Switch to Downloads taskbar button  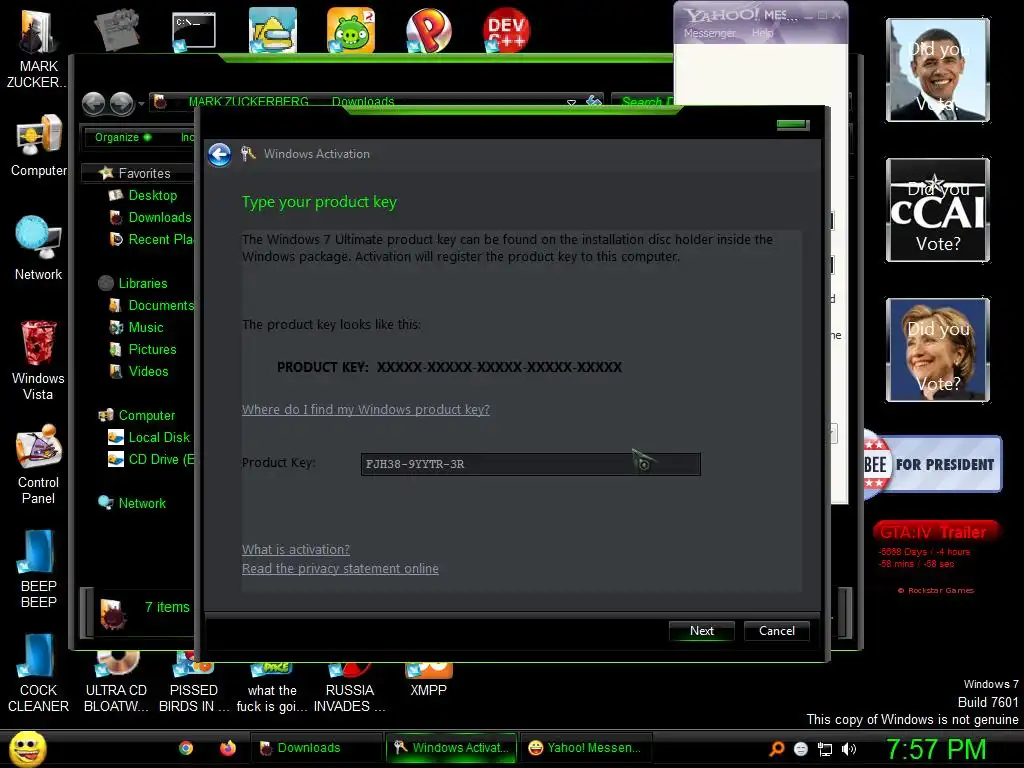point(316,748)
